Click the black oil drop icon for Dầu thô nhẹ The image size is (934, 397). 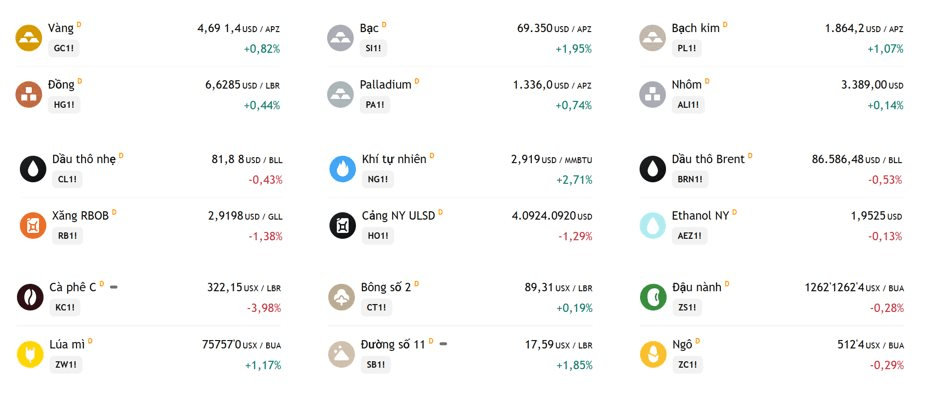point(33,169)
